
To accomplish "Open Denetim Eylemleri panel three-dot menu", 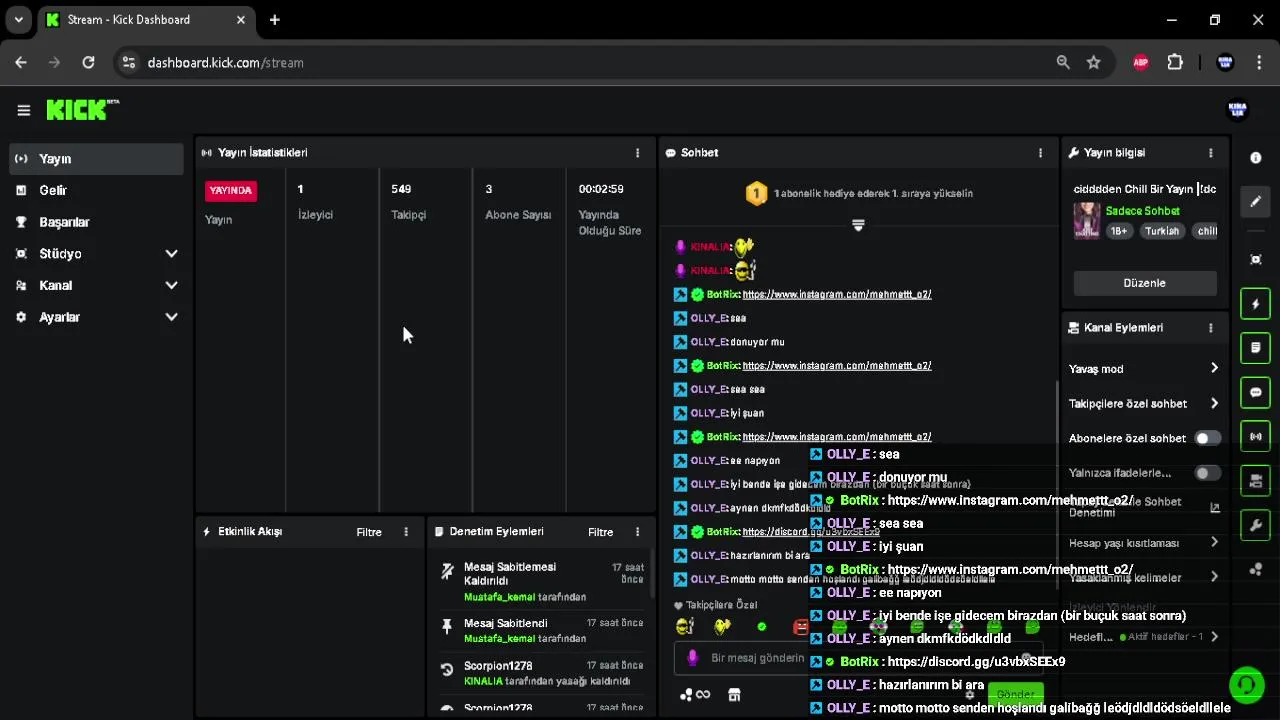I will (x=637, y=532).
